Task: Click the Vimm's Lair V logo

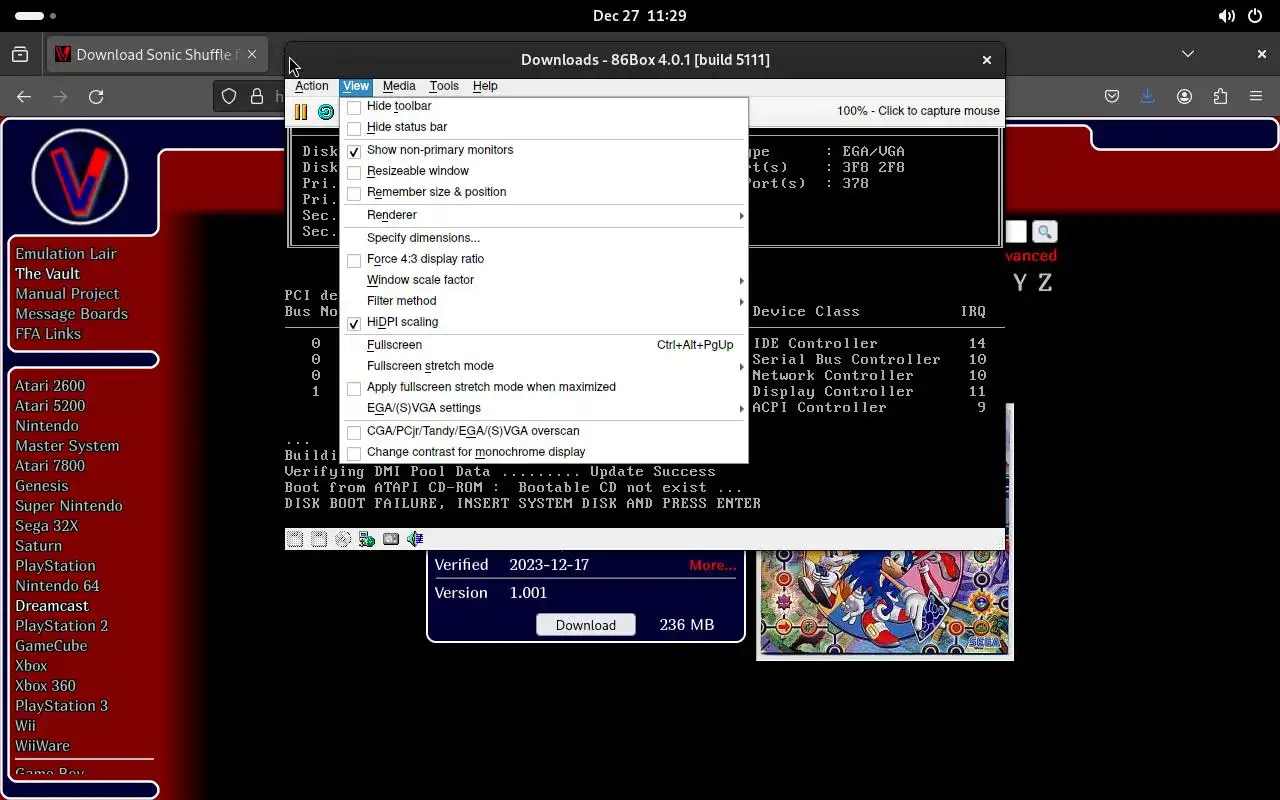Action: pos(80,177)
